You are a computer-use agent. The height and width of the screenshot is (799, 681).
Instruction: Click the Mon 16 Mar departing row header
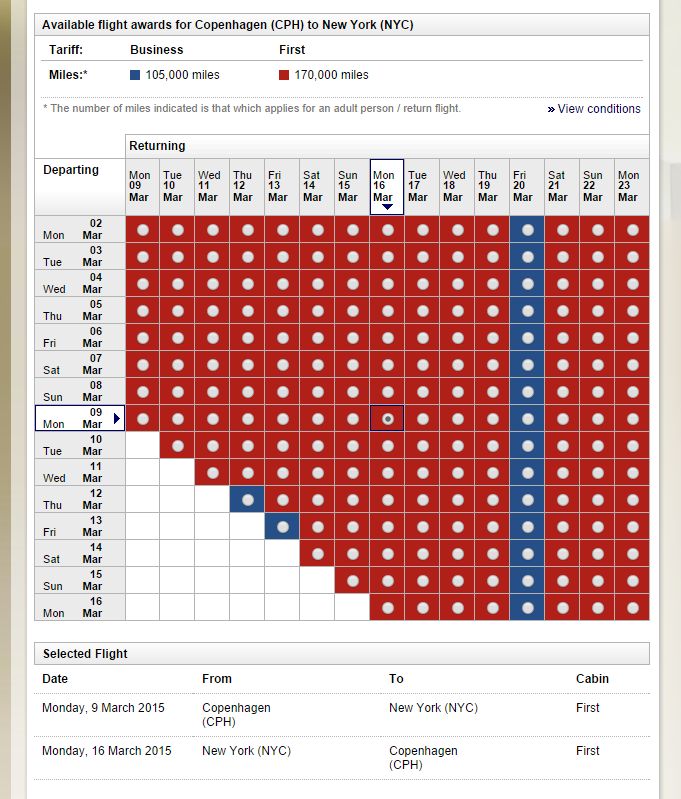(x=80, y=607)
